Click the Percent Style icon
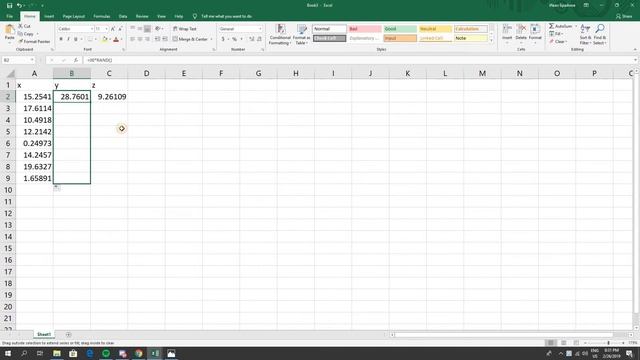The width and height of the screenshot is (640, 360). tap(234, 39)
